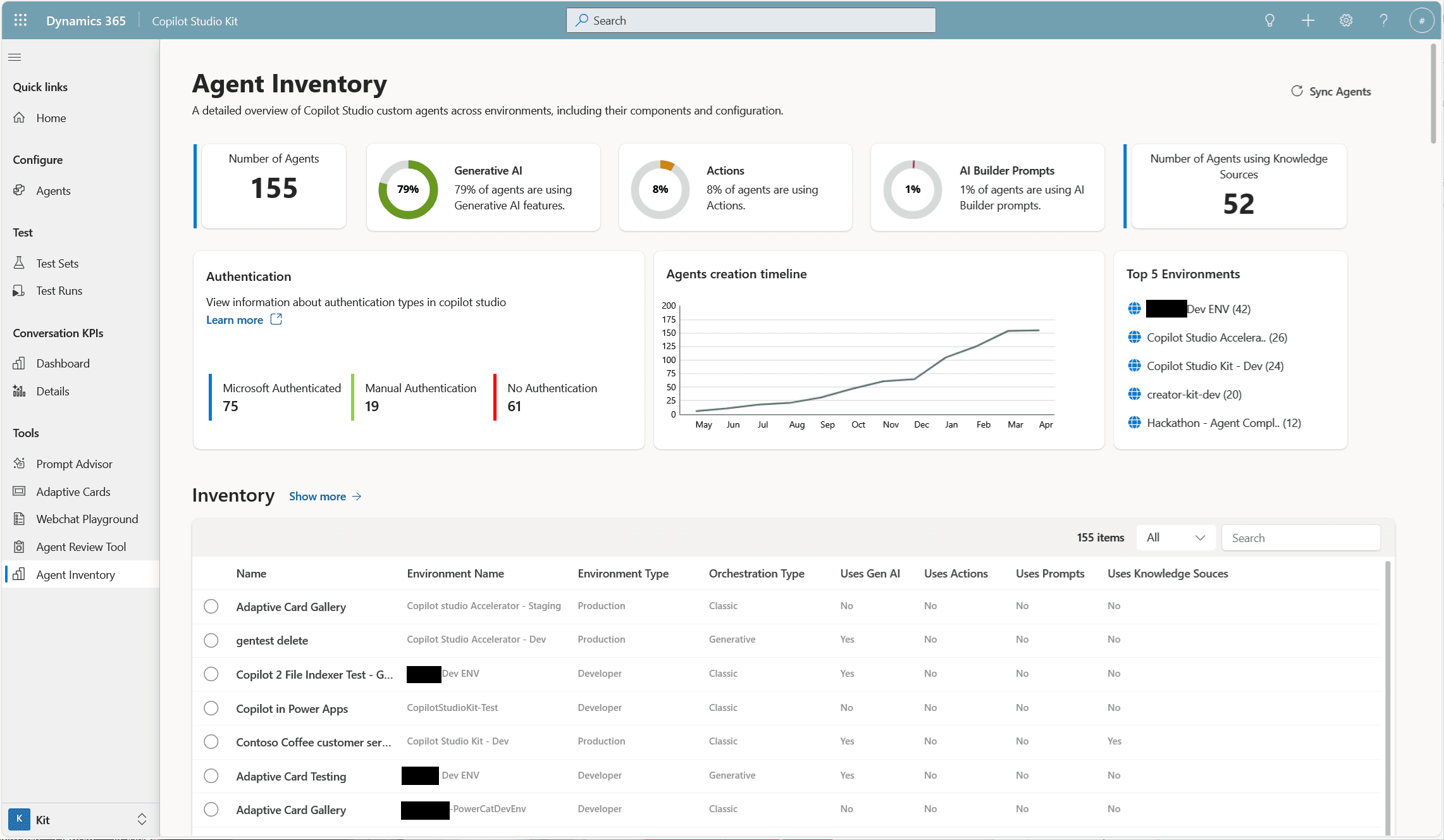
Task: Open the Contoso Coffee customer ser... agent name
Action: (313, 742)
